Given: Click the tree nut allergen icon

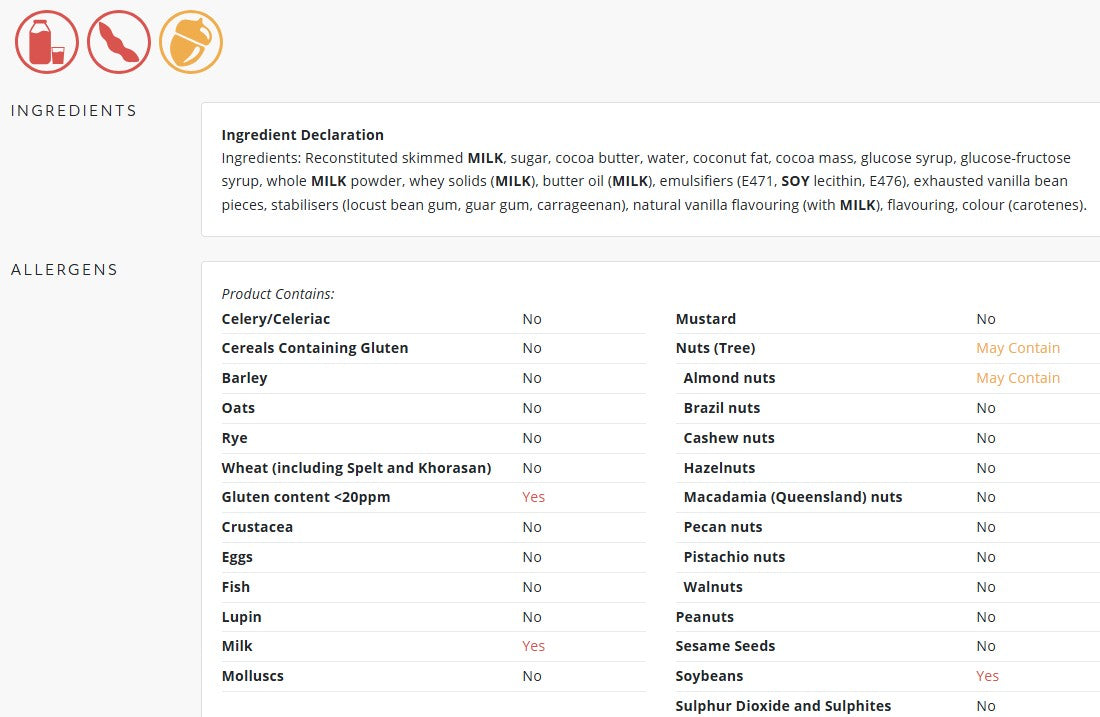Looking at the screenshot, I should pos(191,42).
